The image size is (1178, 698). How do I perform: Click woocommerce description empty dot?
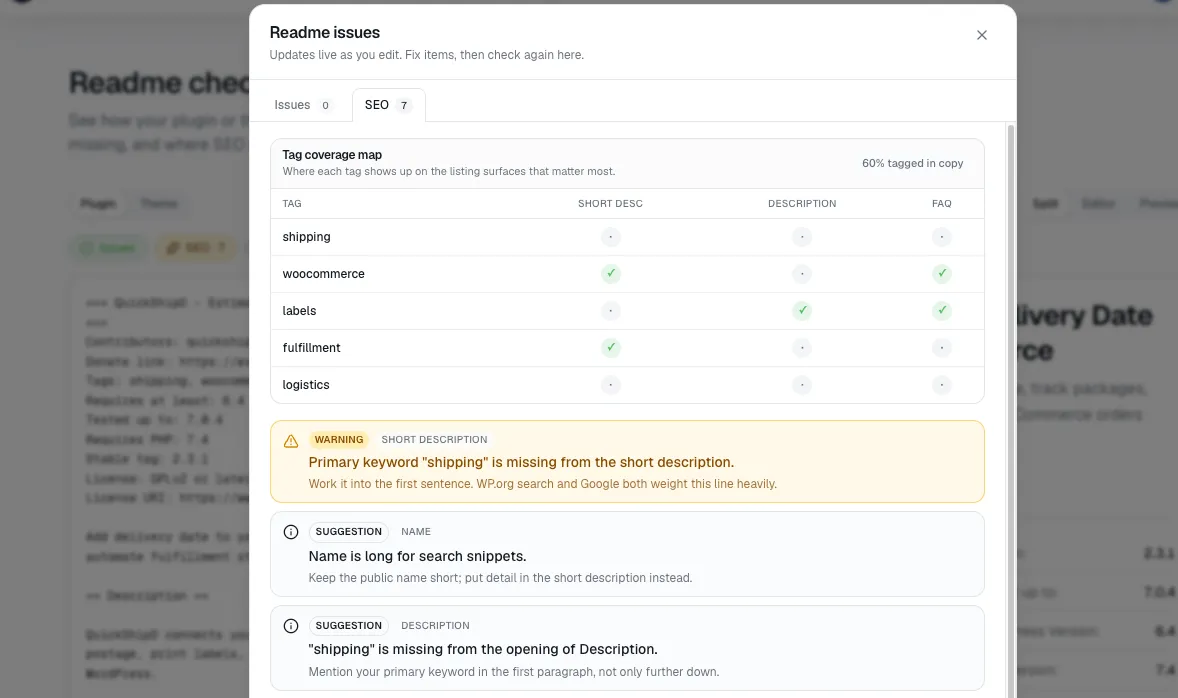(802, 273)
